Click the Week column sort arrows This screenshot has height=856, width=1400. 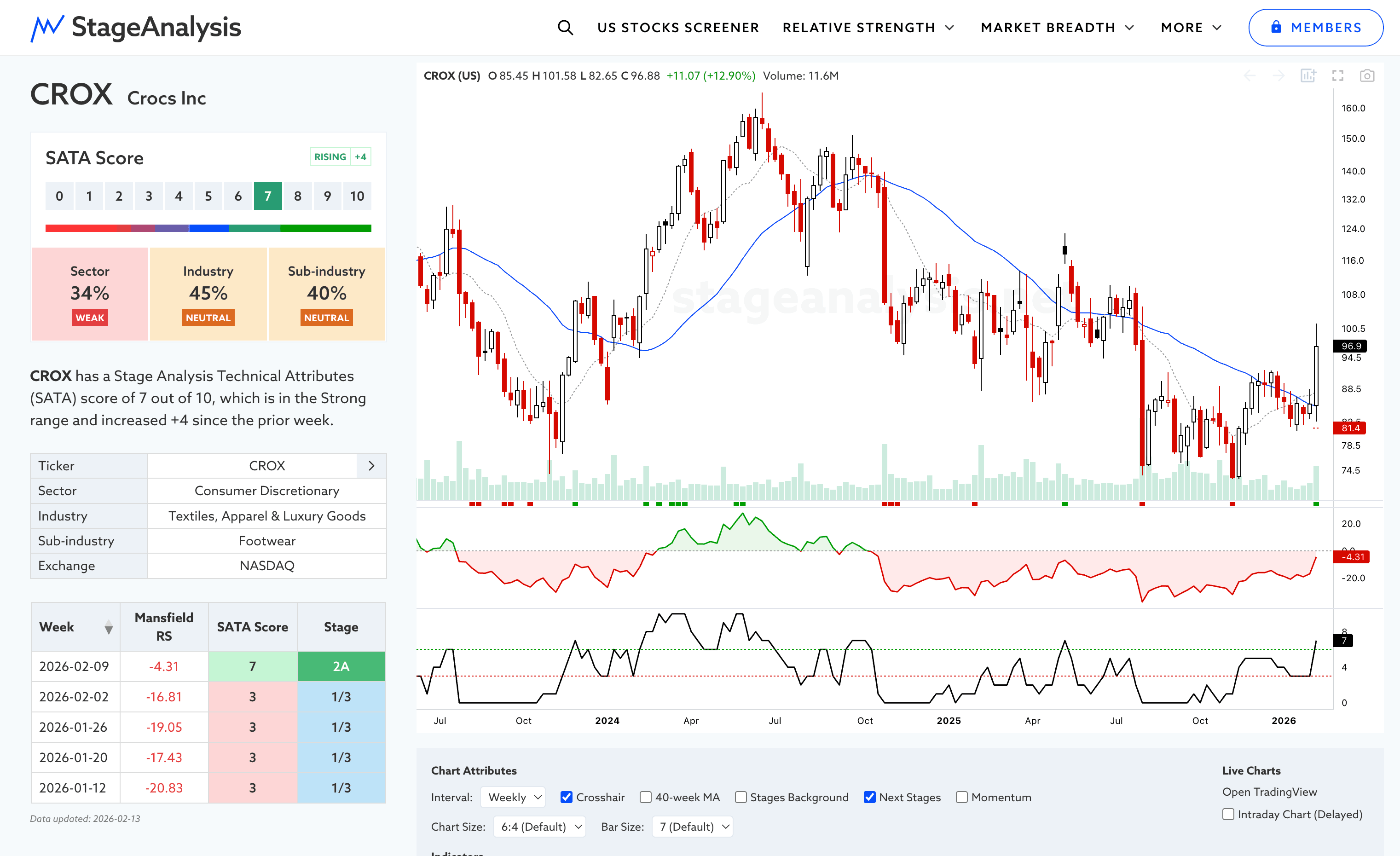tap(109, 627)
